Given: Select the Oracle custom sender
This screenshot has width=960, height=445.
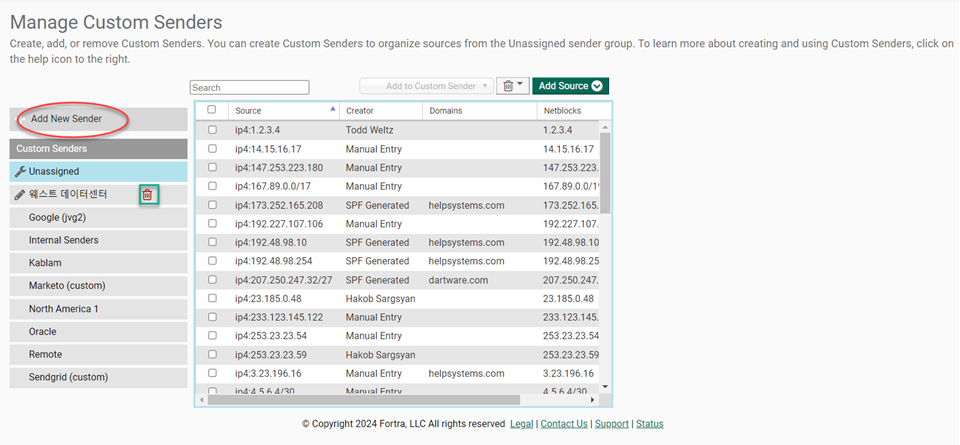Looking at the screenshot, I should [98, 331].
